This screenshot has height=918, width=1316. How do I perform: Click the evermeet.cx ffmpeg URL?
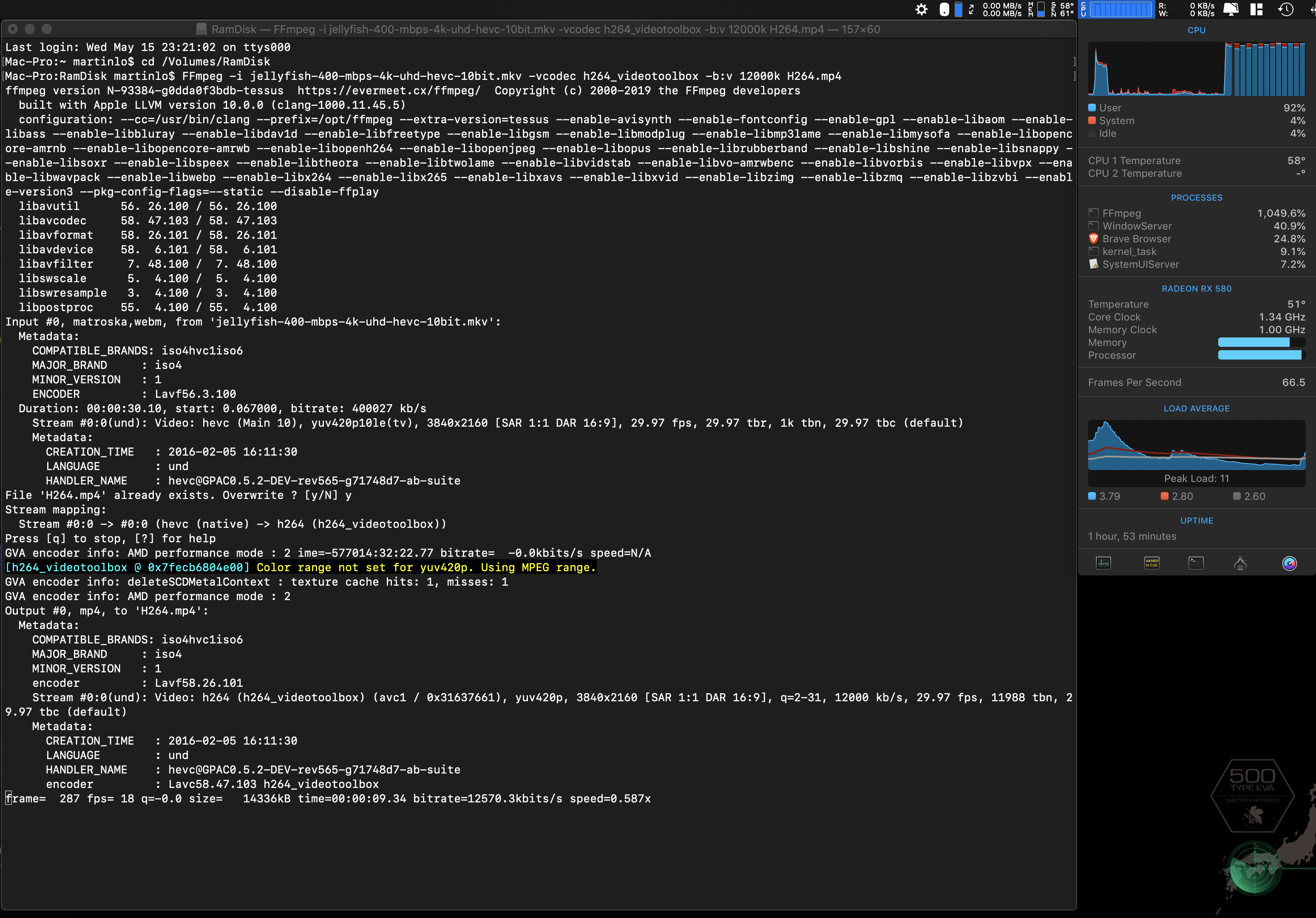click(x=389, y=91)
